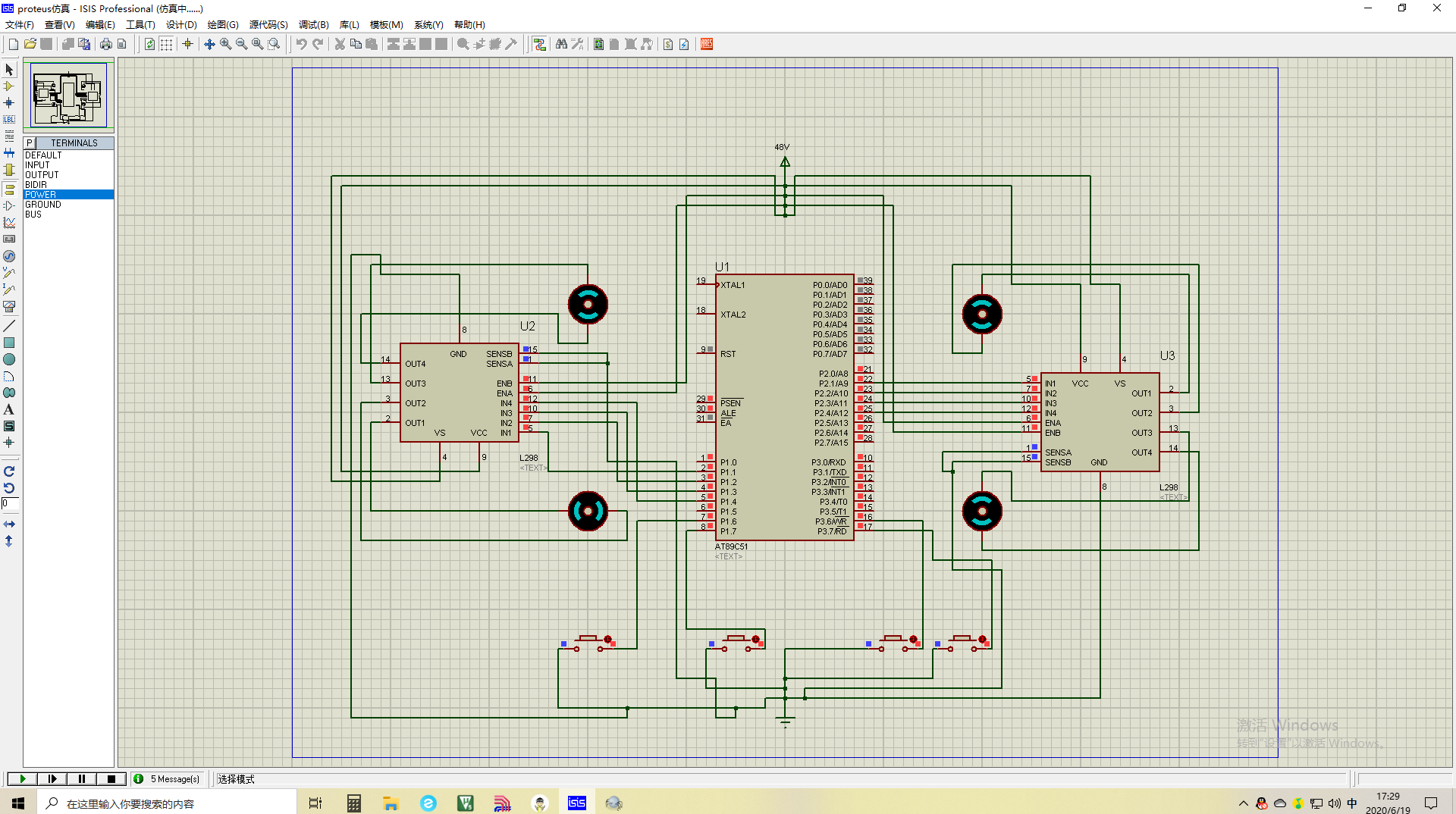The height and width of the screenshot is (814, 1456).
Task: Select DEFAULT terminal in list
Action: [68, 155]
